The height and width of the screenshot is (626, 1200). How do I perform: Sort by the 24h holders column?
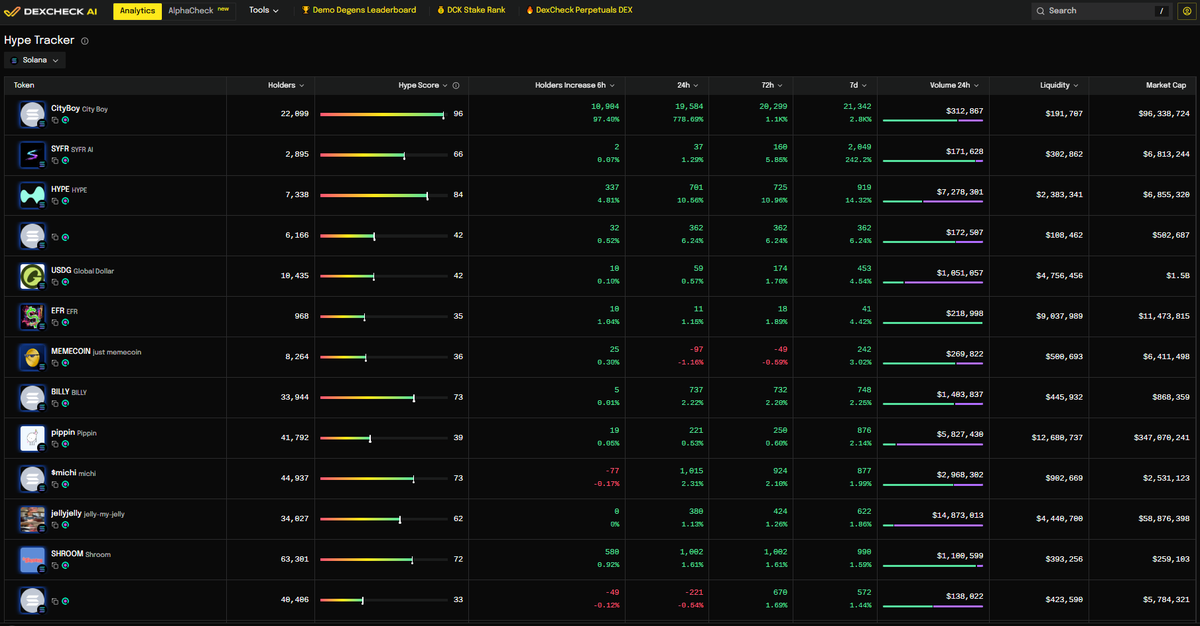coord(687,86)
